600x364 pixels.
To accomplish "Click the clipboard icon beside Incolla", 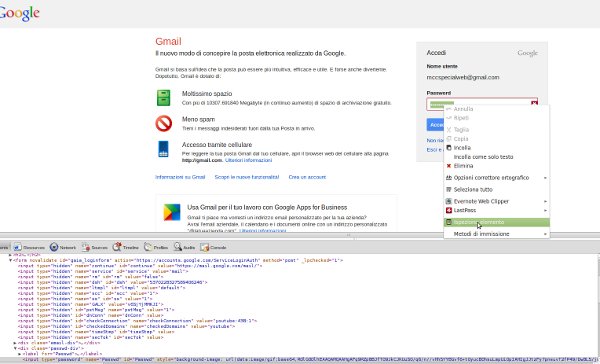I will (x=449, y=148).
